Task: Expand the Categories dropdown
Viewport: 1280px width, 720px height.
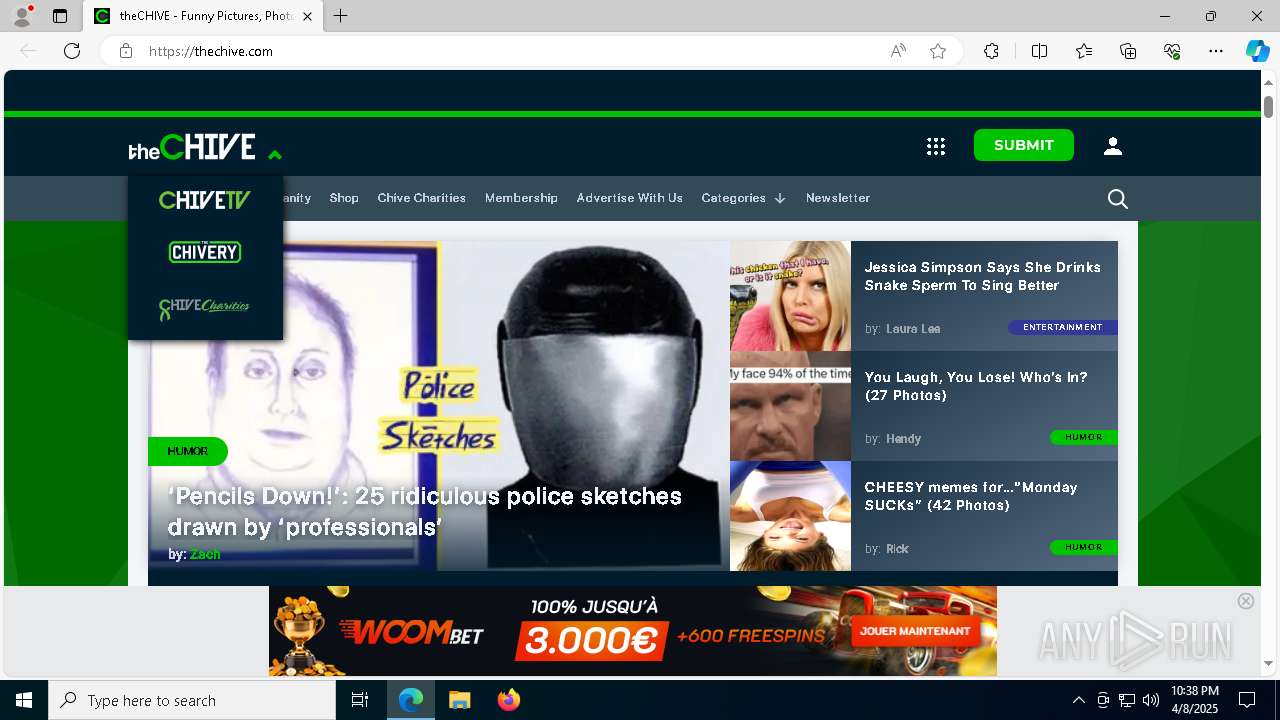Action: click(x=743, y=198)
